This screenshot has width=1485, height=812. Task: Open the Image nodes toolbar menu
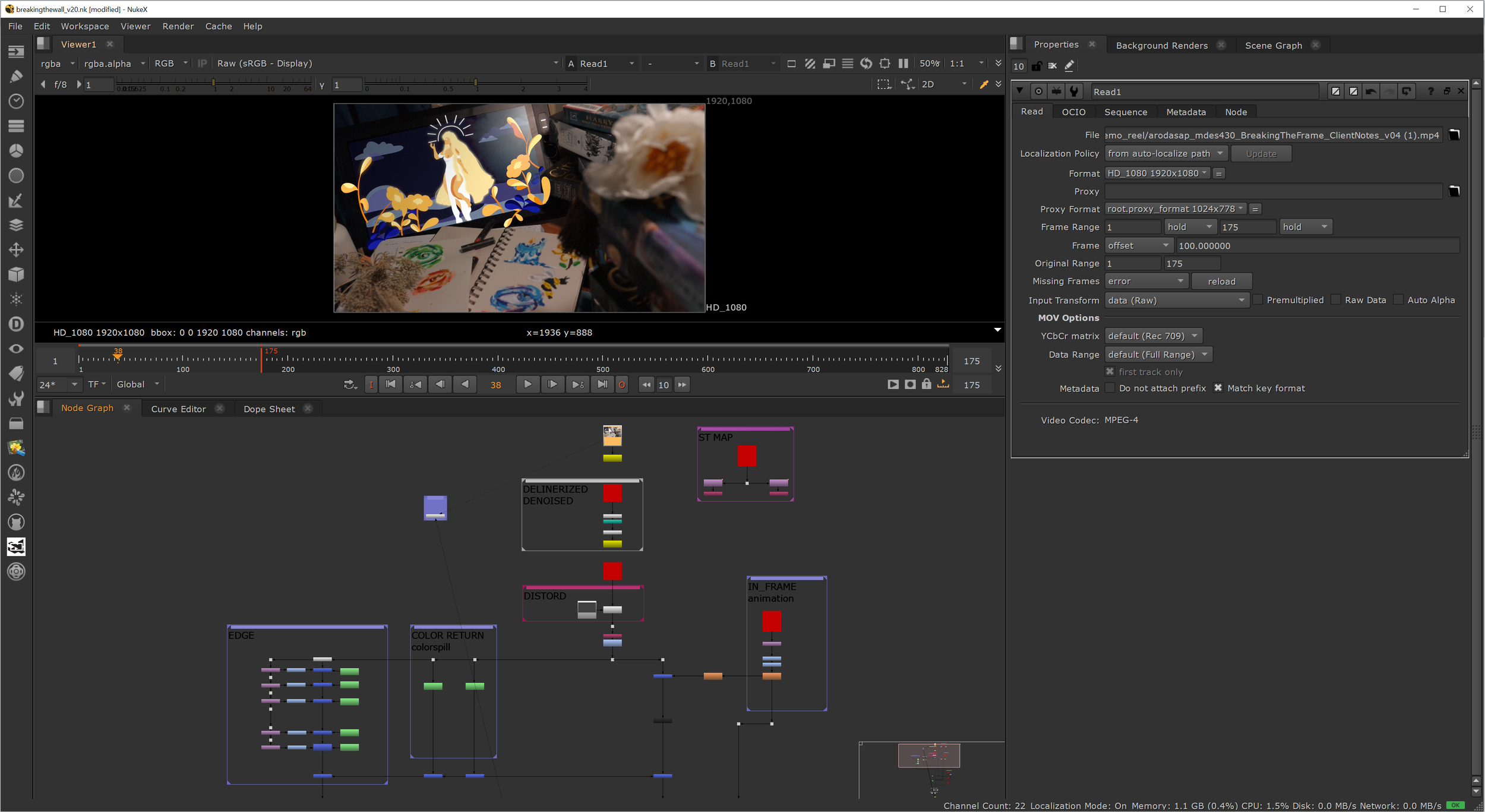(16, 52)
